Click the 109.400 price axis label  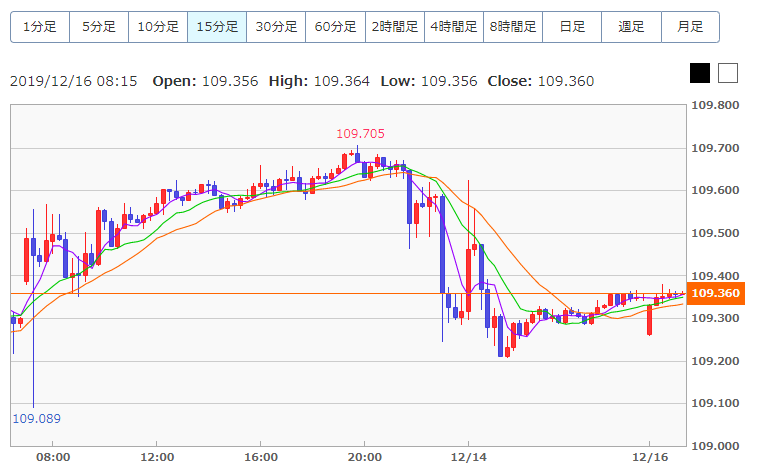[715, 276]
